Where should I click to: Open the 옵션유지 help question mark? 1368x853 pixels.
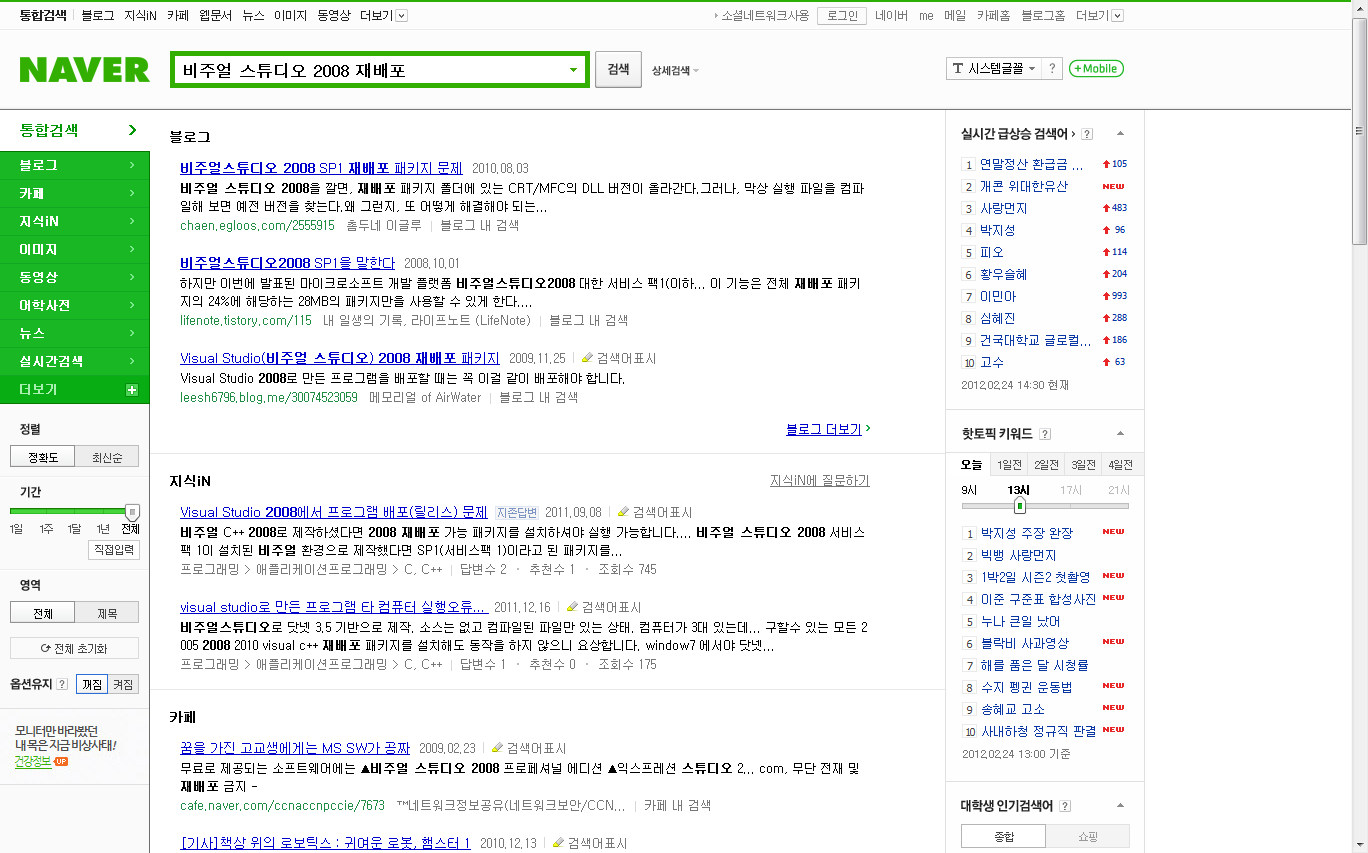pyautogui.click(x=62, y=685)
